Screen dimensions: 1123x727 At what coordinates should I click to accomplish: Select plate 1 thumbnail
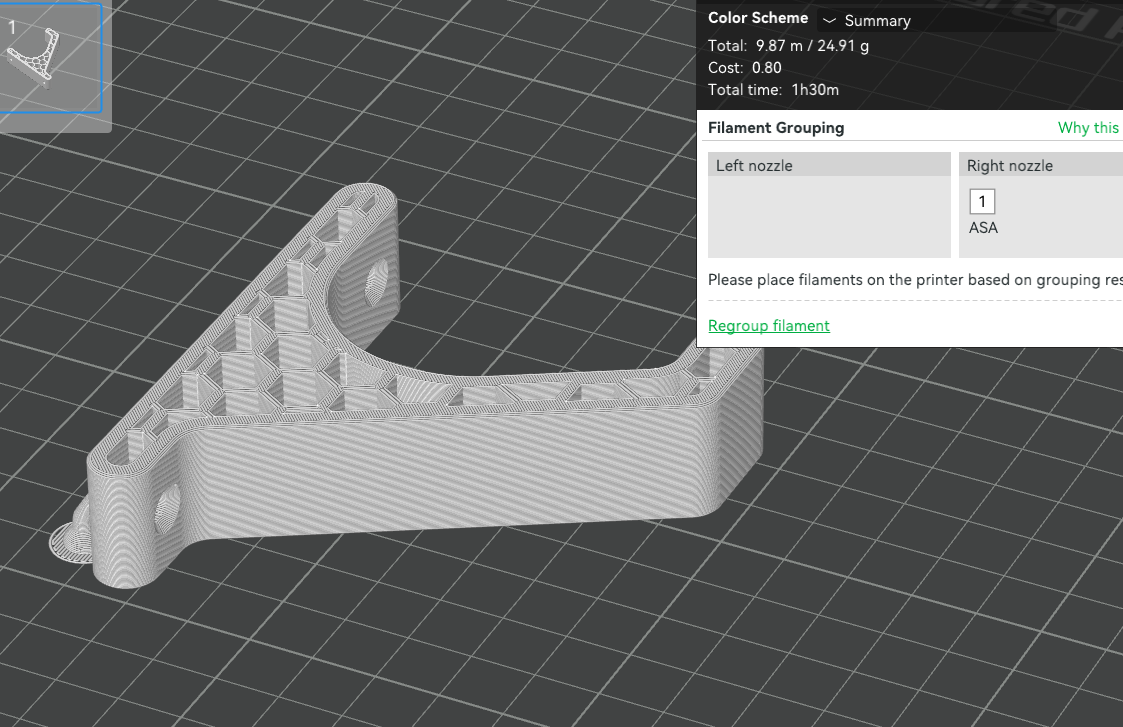click(x=50, y=57)
